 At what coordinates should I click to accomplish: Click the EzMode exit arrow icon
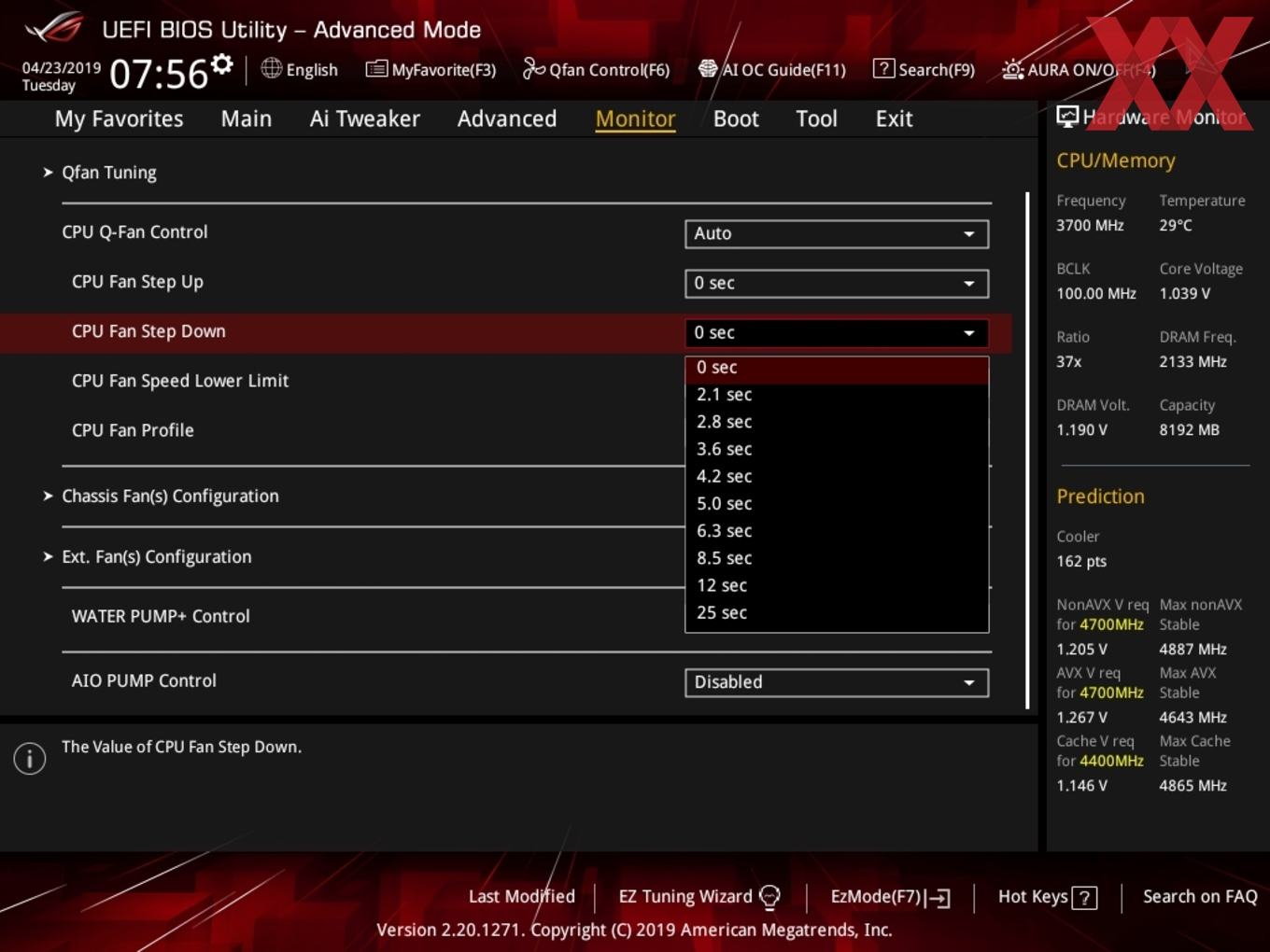click(x=938, y=898)
